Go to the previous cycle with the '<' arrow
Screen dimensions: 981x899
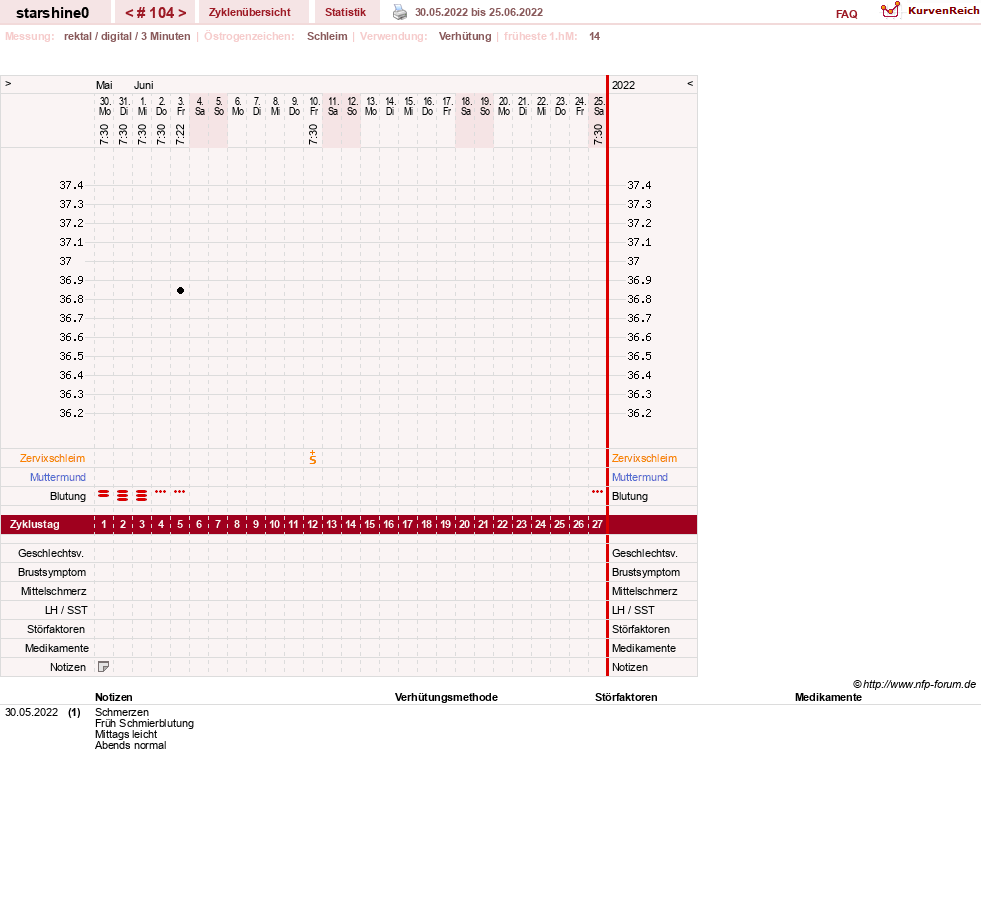click(130, 13)
